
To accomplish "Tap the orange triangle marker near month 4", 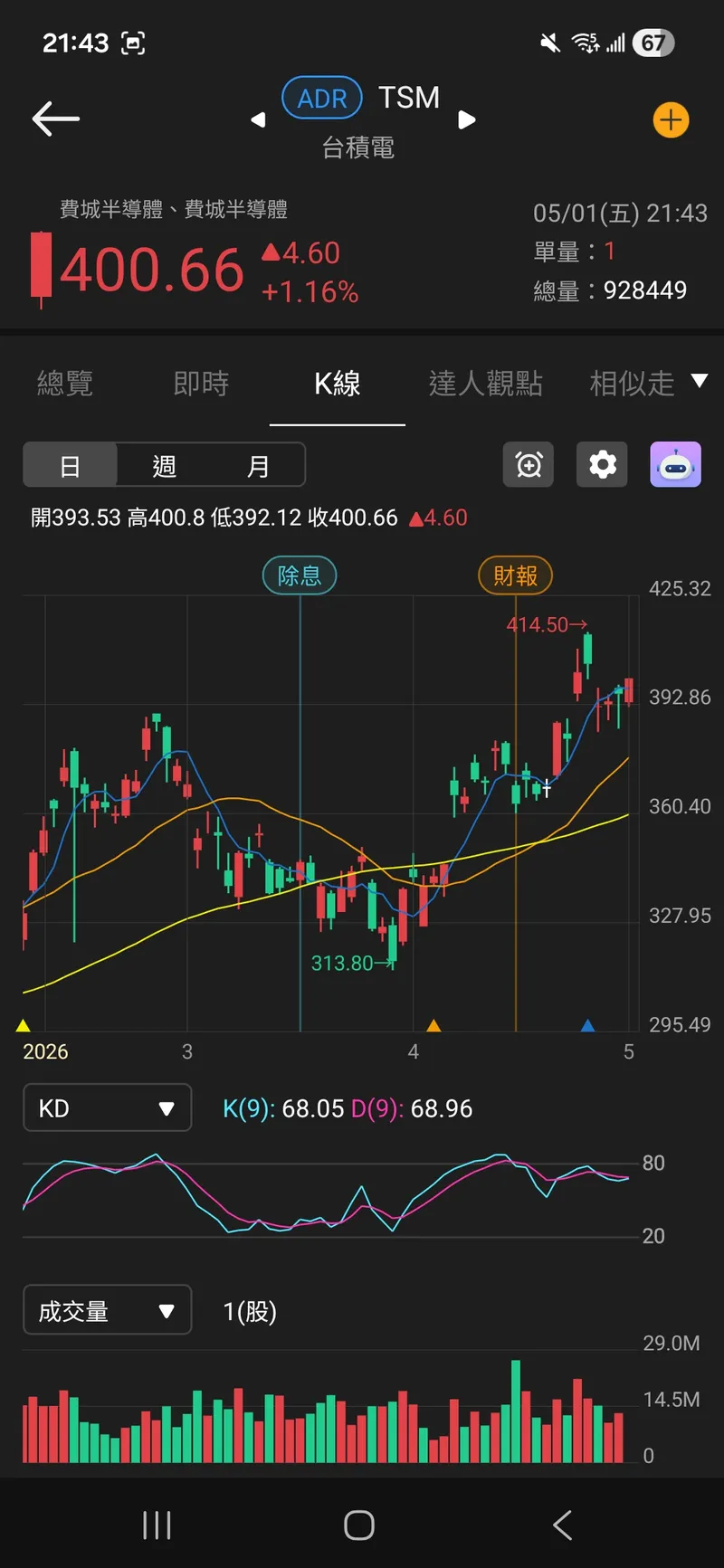I will tap(433, 1025).
